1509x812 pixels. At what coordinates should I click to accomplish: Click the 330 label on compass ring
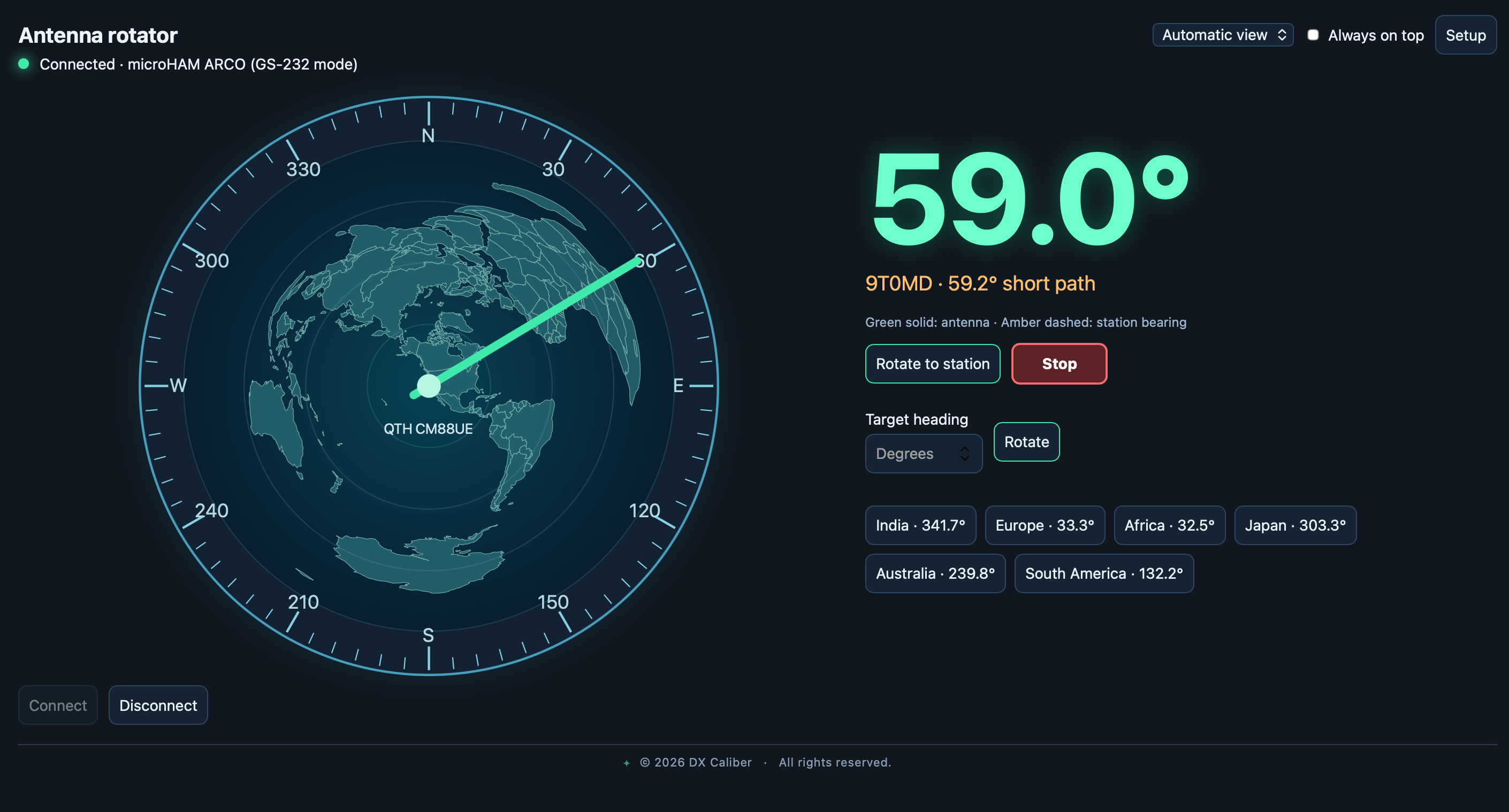(303, 169)
